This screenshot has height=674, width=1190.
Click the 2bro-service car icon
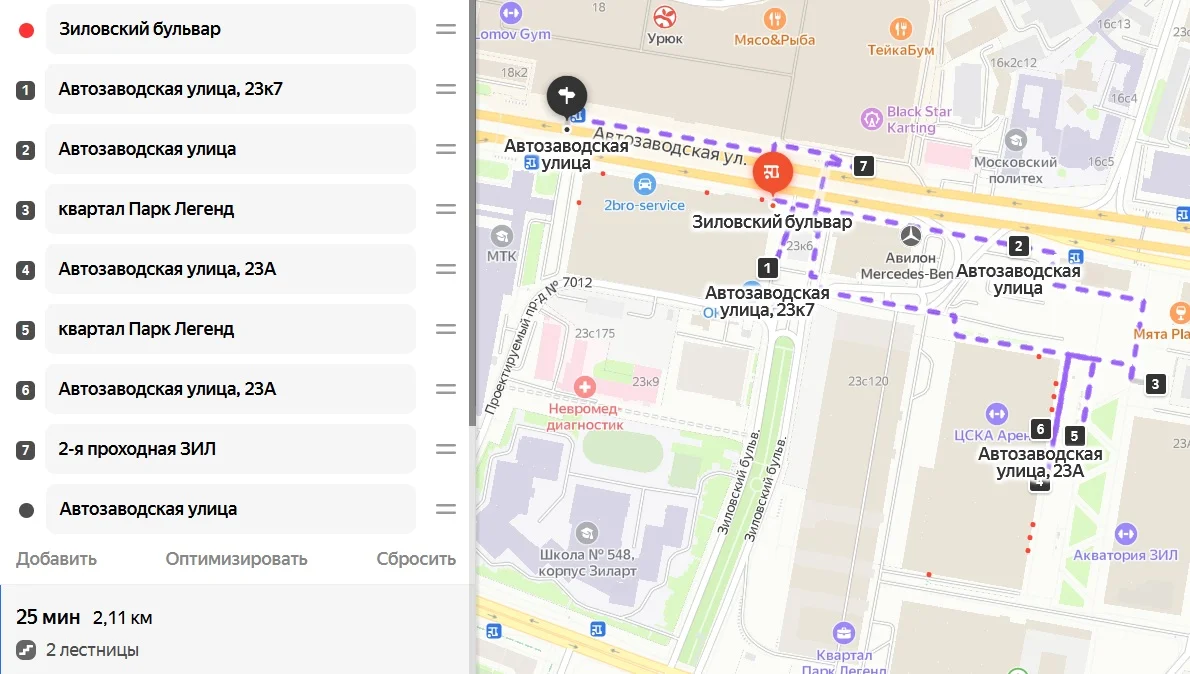pos(644,184)
